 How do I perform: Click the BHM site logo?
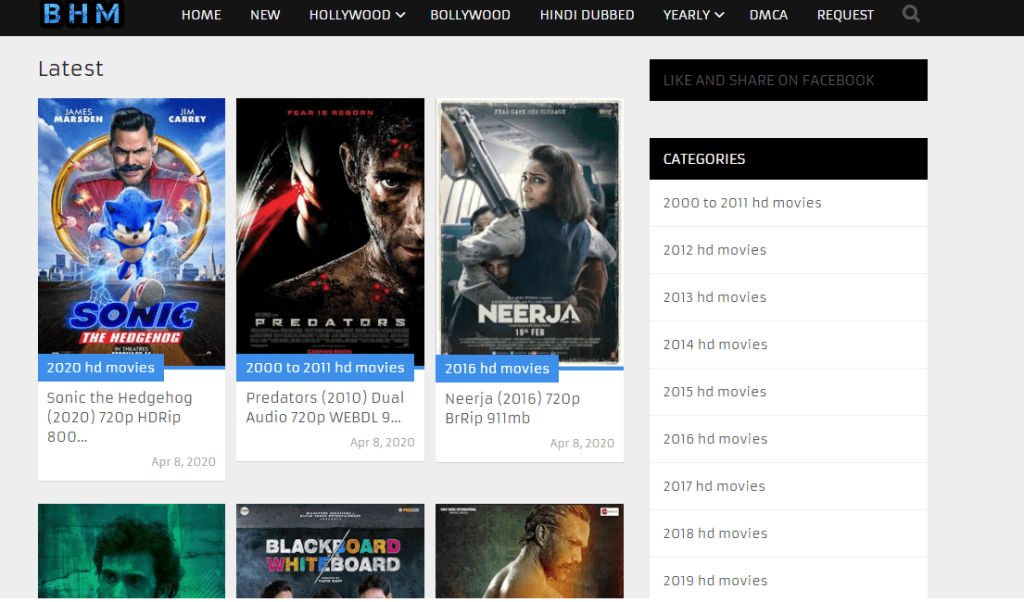pos(82,14)
